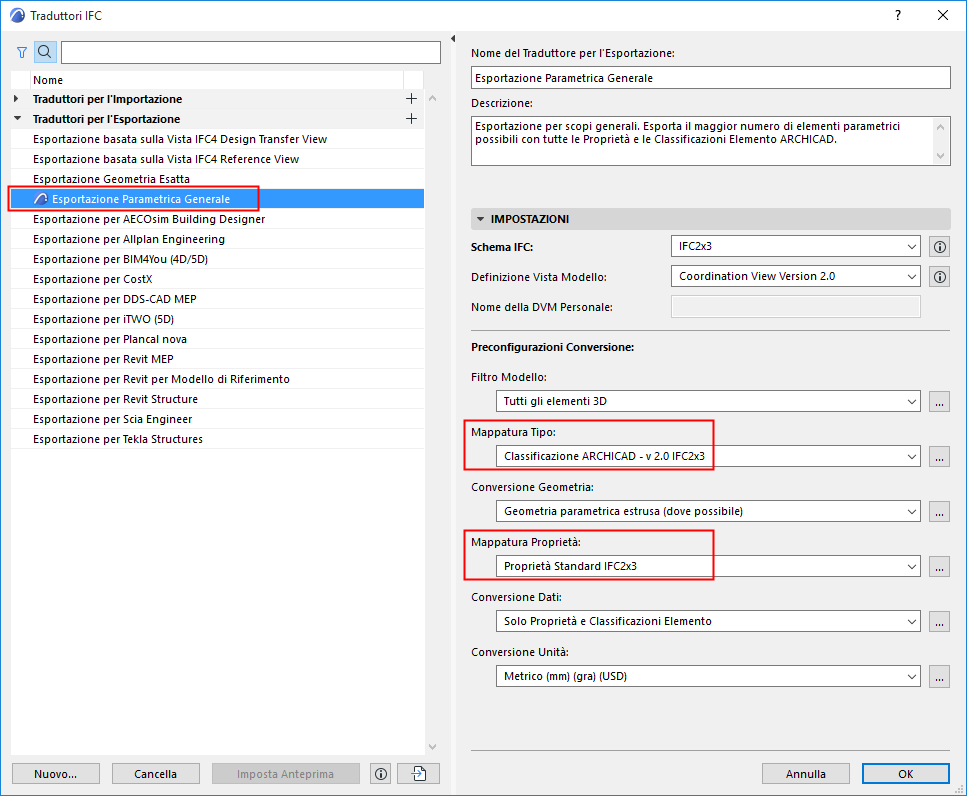The image size is (967, 796).
Task: Click the help question mark in title bar
Action: point(898,15)
